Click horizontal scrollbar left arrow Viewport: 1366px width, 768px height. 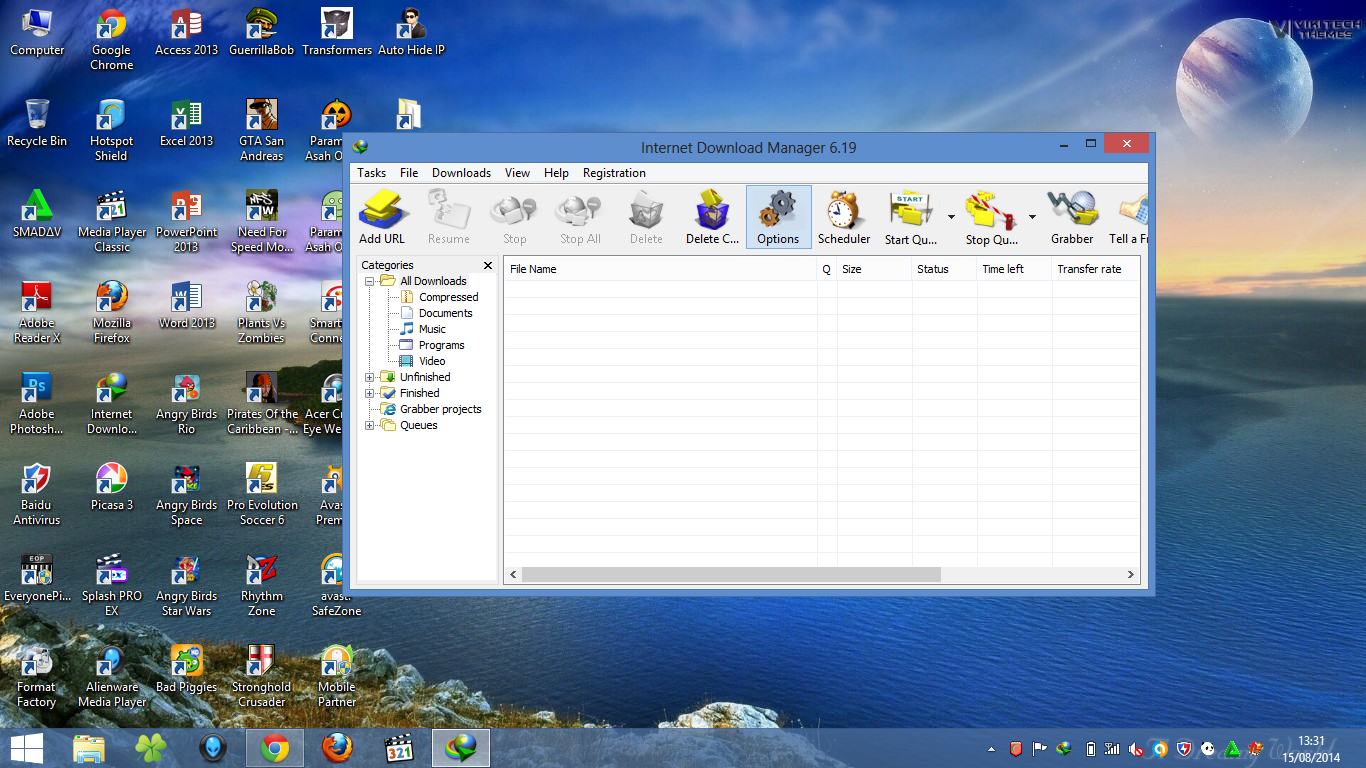coord(514,575)
